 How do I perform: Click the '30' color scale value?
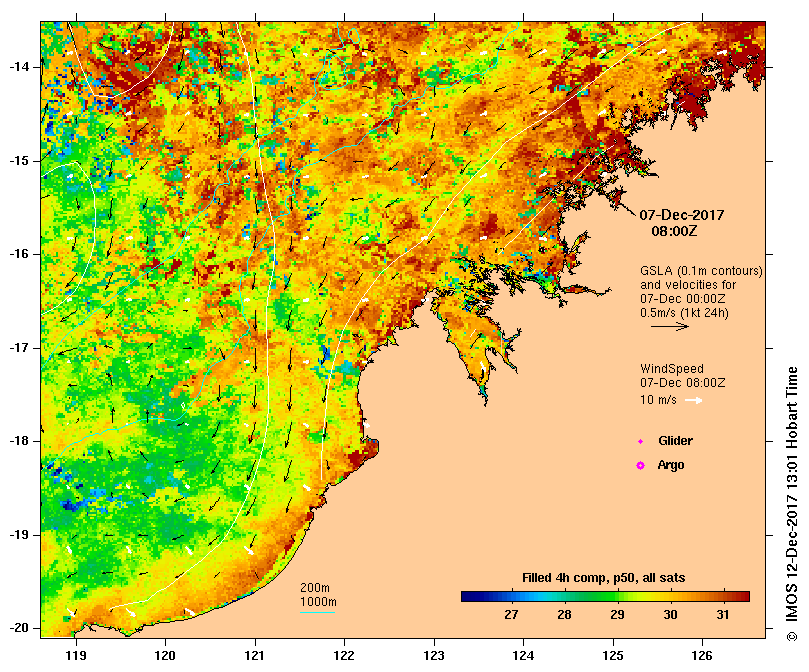coord(670,615)
